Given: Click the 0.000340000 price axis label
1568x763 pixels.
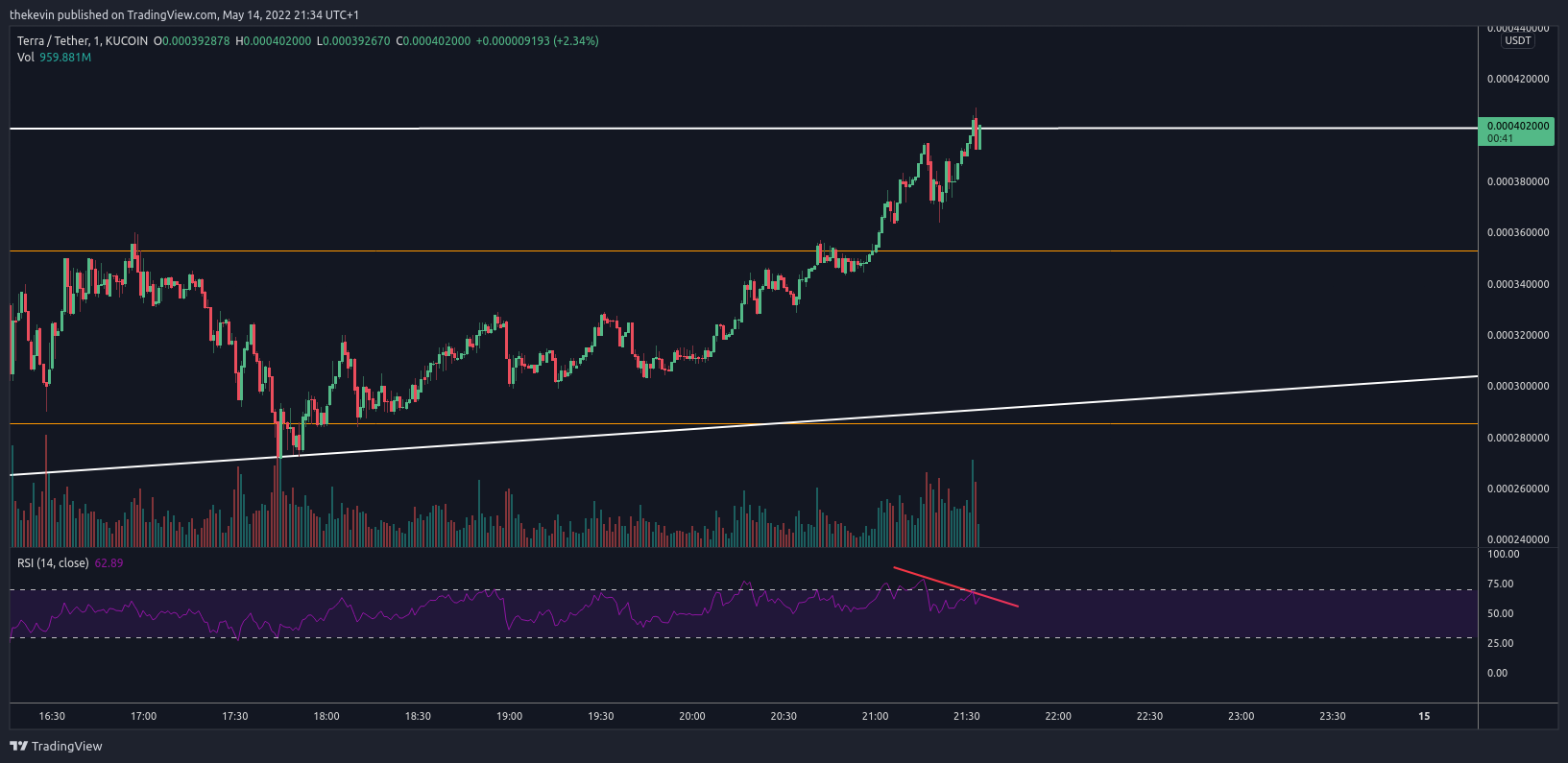Looking at the screenshot, I should (x=1518, y=284).
